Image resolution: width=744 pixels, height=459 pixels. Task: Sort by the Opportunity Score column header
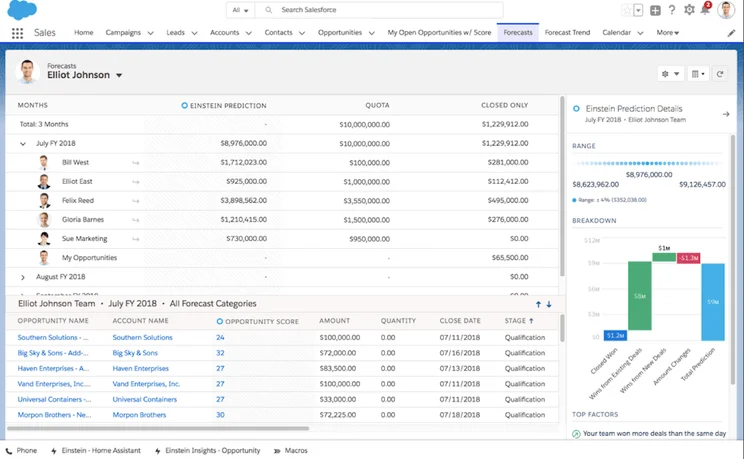pos(258,321)
